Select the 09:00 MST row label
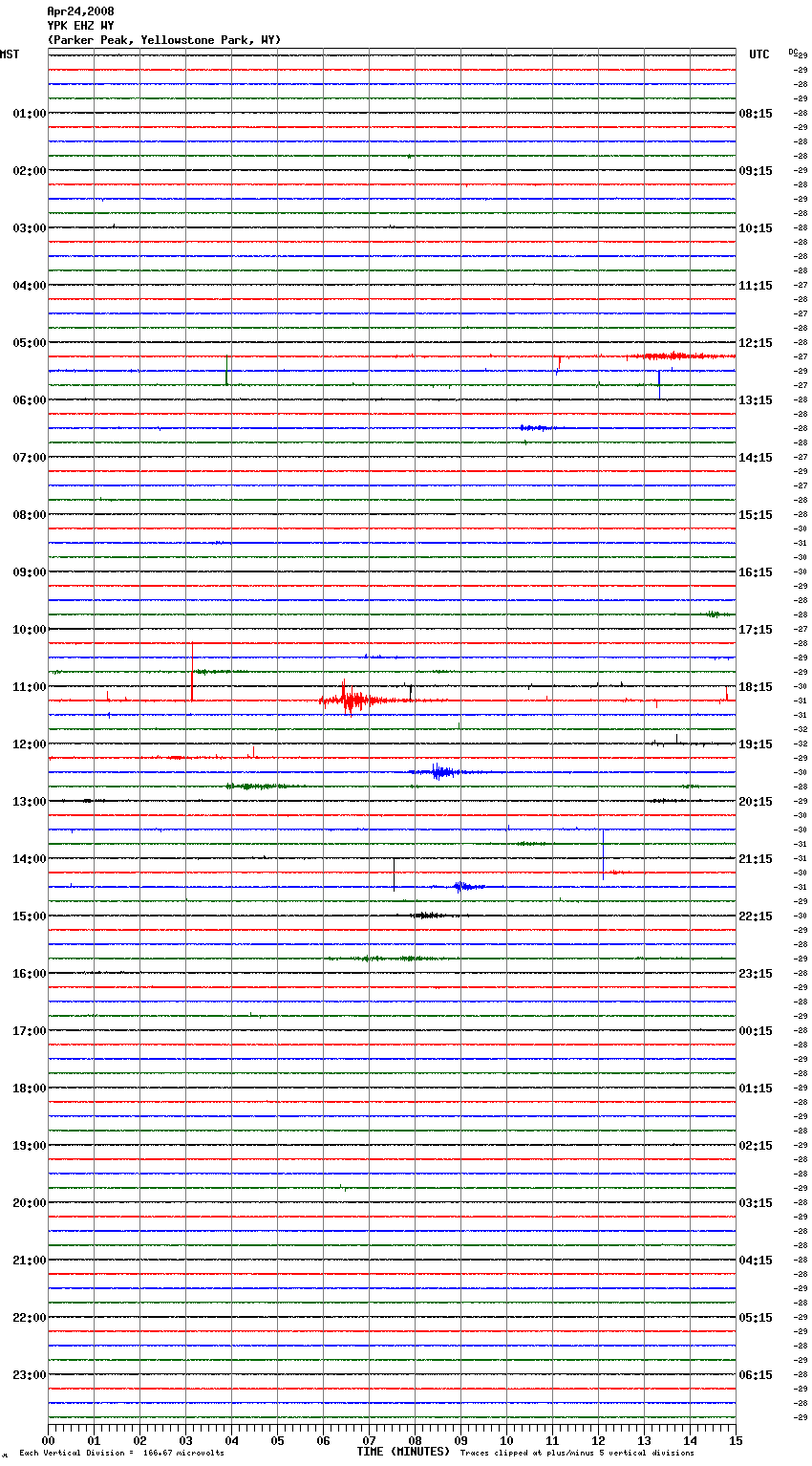Screen dimensions: 812x1466 30,572
